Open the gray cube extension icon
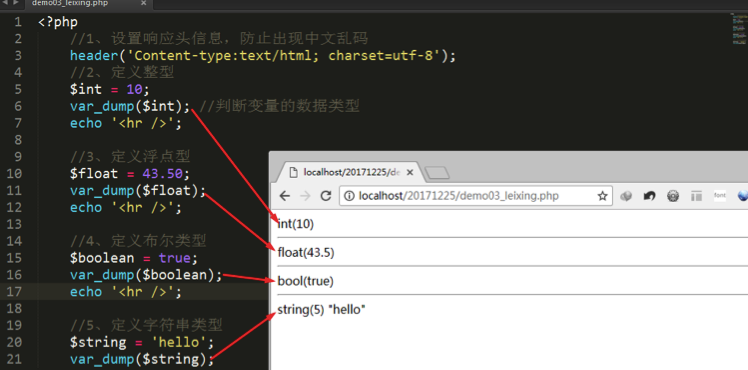 626,196
